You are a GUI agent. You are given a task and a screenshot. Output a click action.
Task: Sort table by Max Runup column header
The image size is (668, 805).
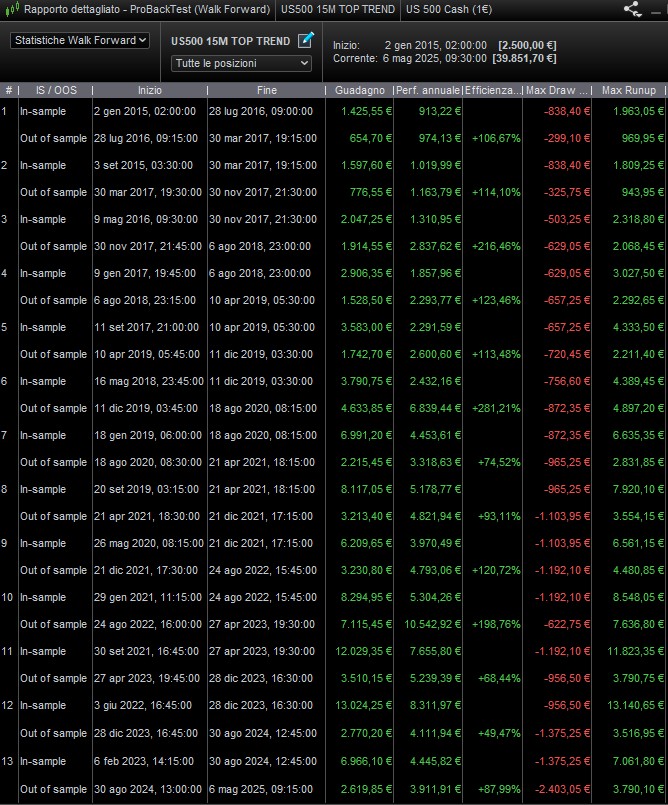(x=628, y=90)
